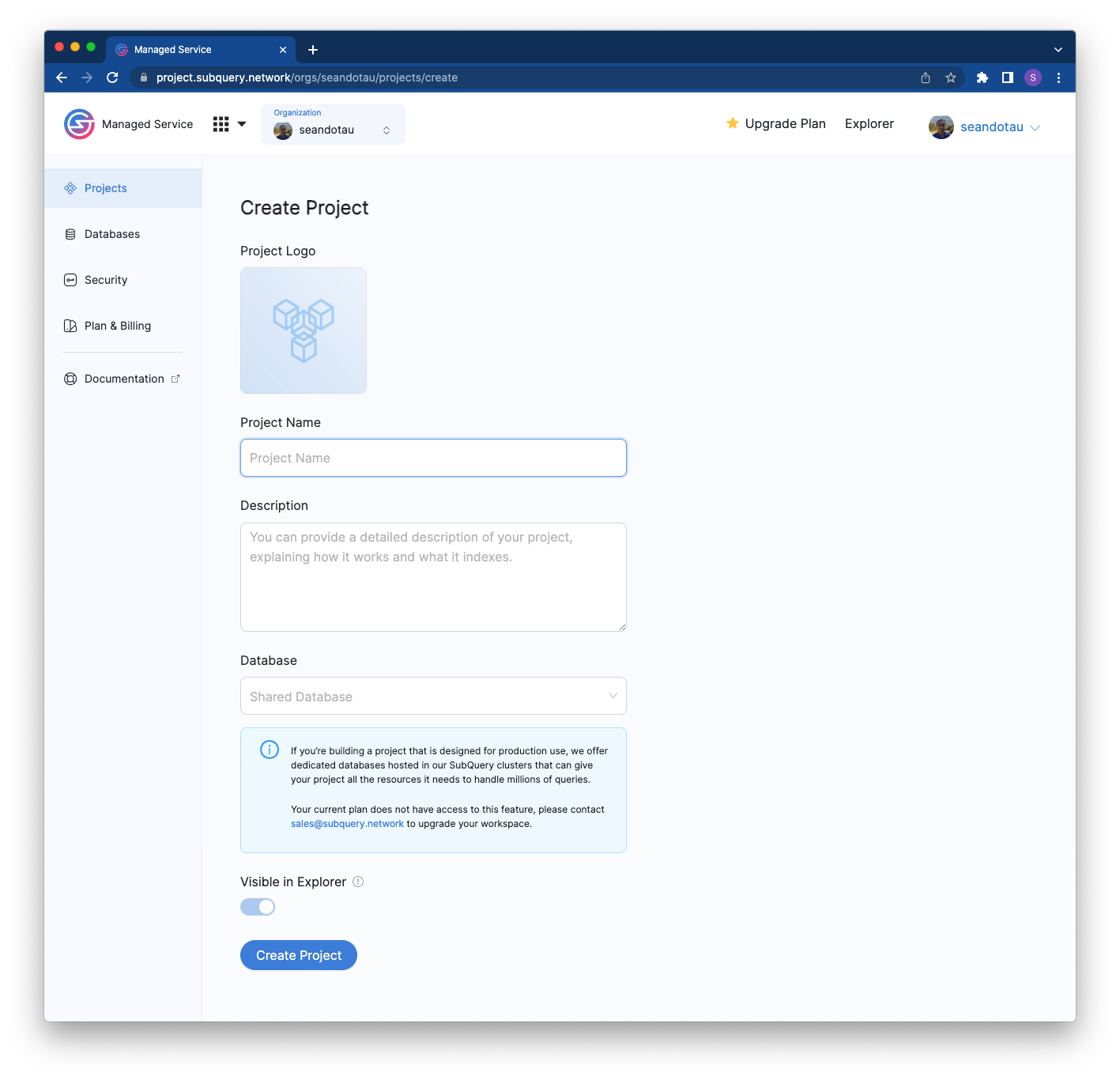This screenshot has height=1080, width=1120.
Task: Toggle the Visible in Explorer switch
Action: point(258,907)
